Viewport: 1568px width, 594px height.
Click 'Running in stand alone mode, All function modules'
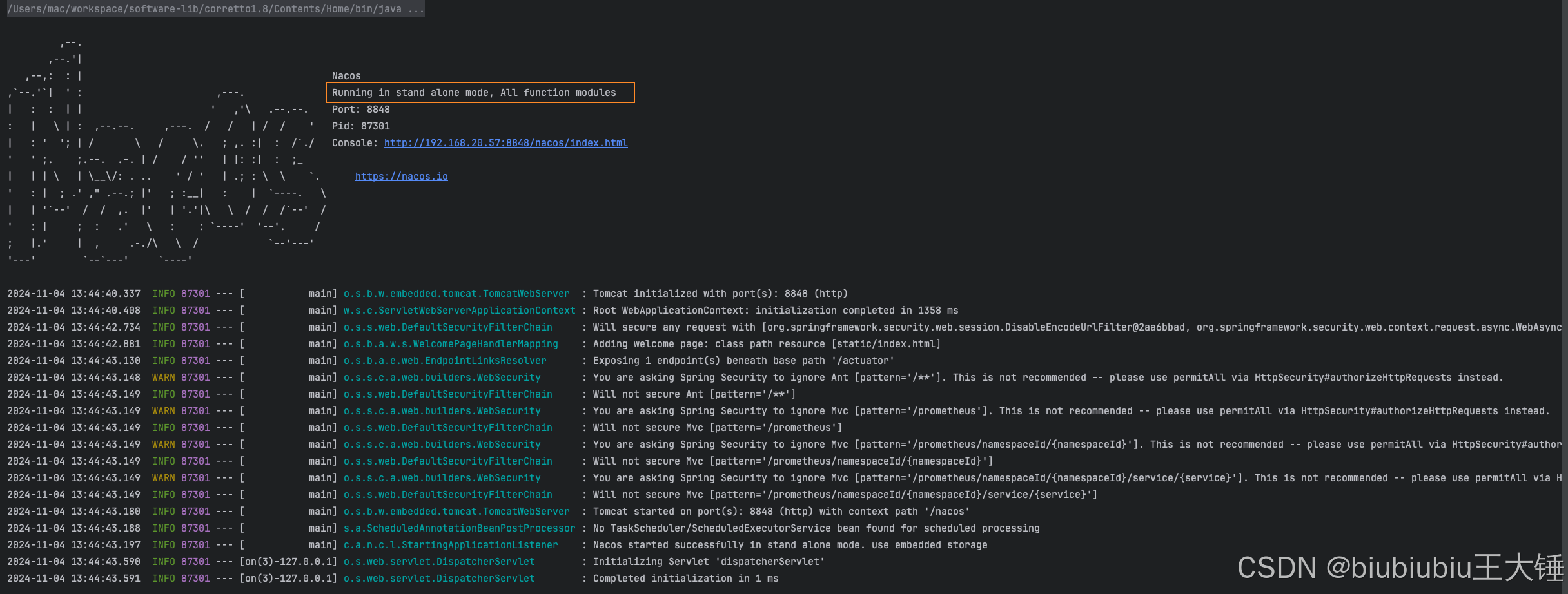pos(474,93)
